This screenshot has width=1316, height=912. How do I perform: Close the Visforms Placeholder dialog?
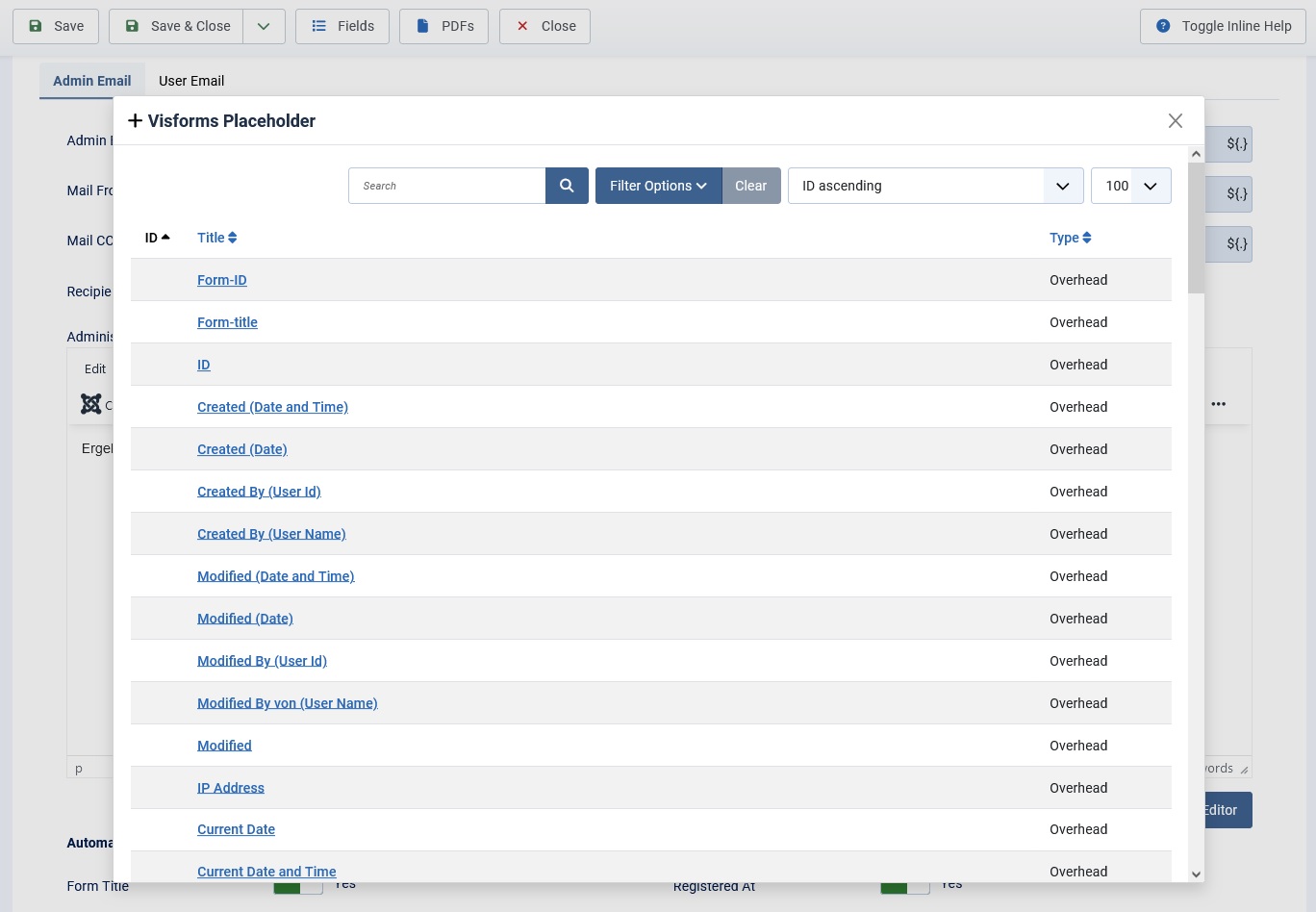coord(1175,120)
